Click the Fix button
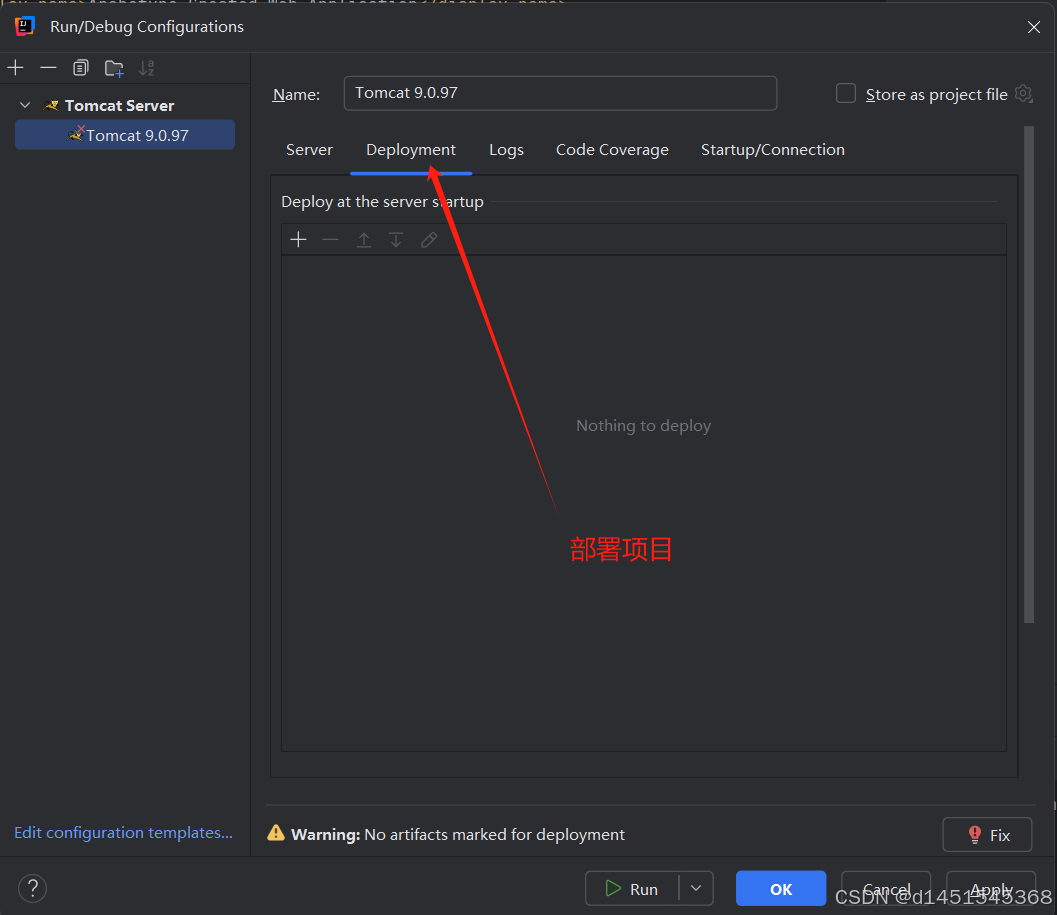1057x915 pixels. pos(987,835)
